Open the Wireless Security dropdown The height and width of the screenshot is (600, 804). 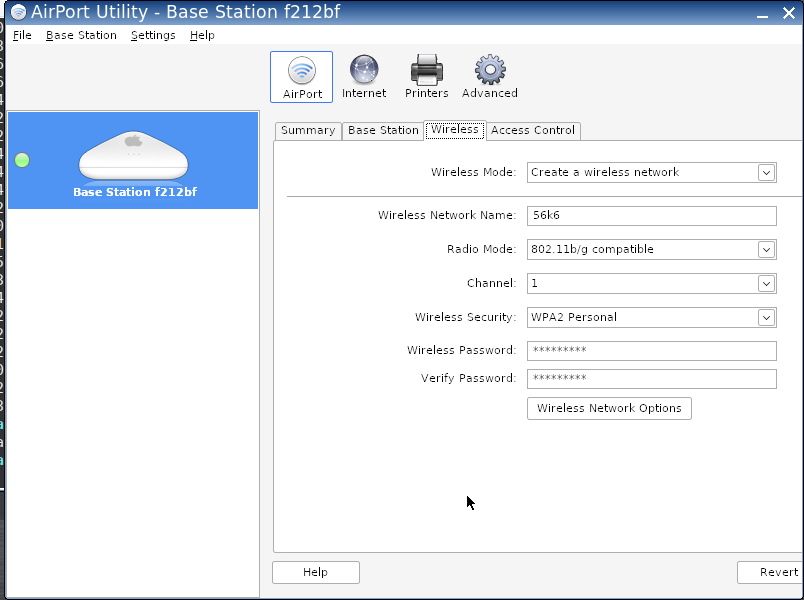[x=766, y=317]
